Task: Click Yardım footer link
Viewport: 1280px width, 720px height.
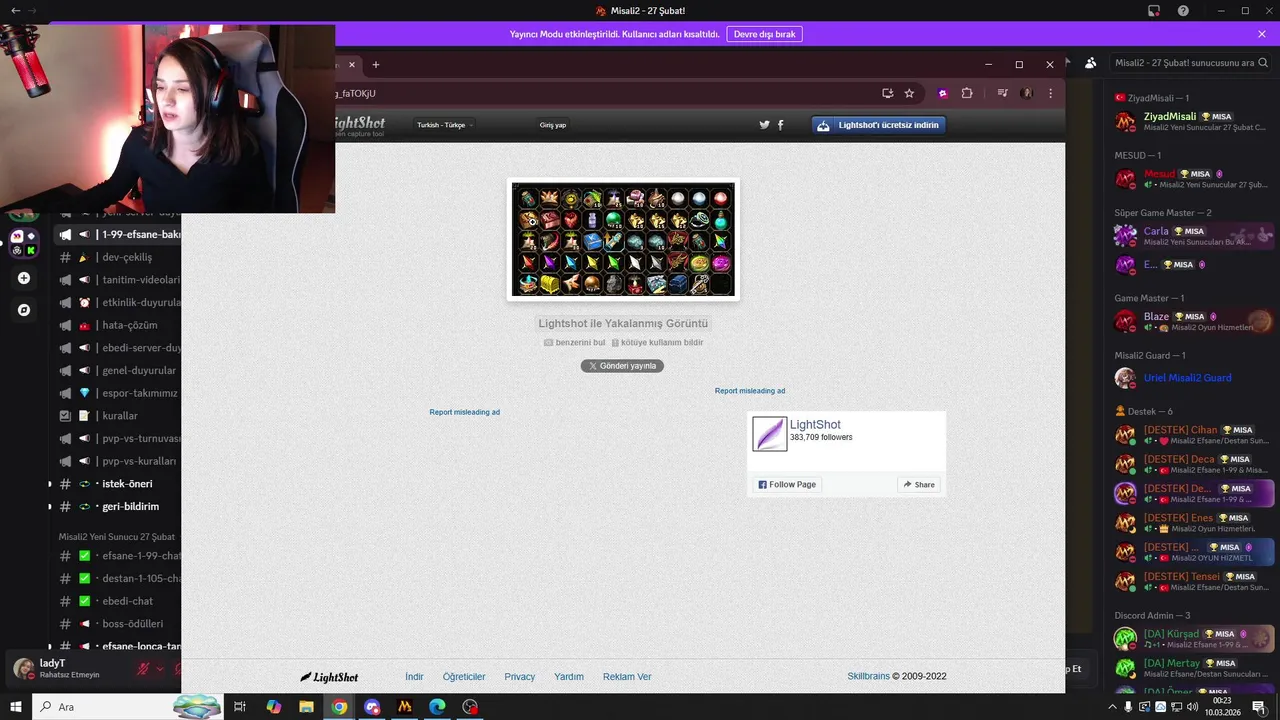Action: (x=569, y=677)
